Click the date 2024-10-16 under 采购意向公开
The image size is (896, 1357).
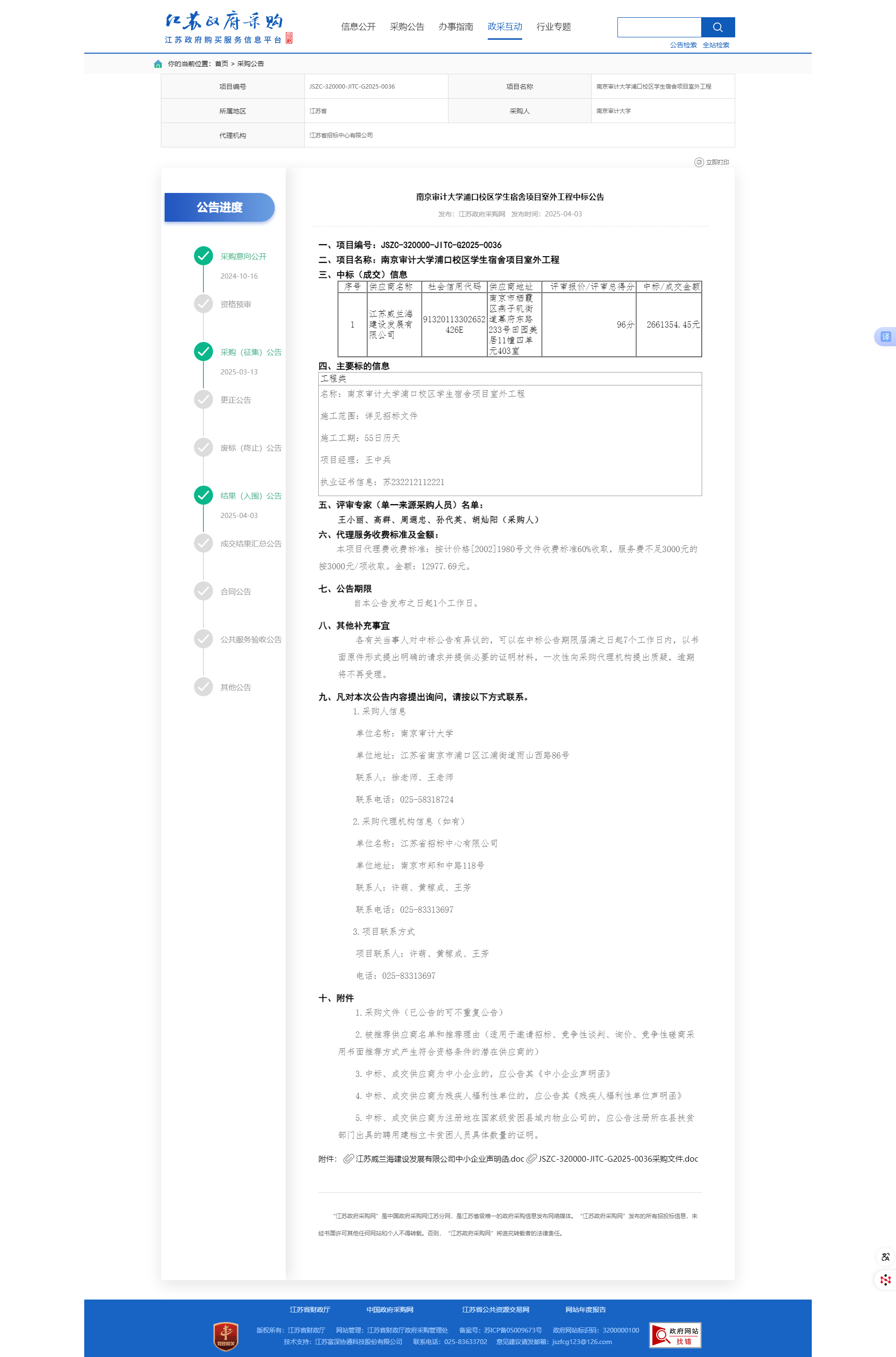(x=239, y=276)
